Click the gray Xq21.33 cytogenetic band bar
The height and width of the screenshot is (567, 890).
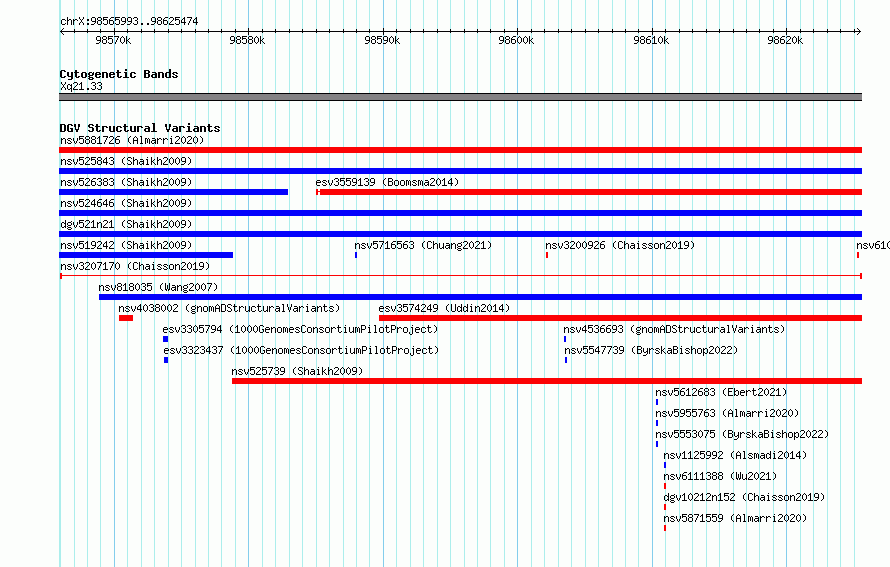coord(460,97)
